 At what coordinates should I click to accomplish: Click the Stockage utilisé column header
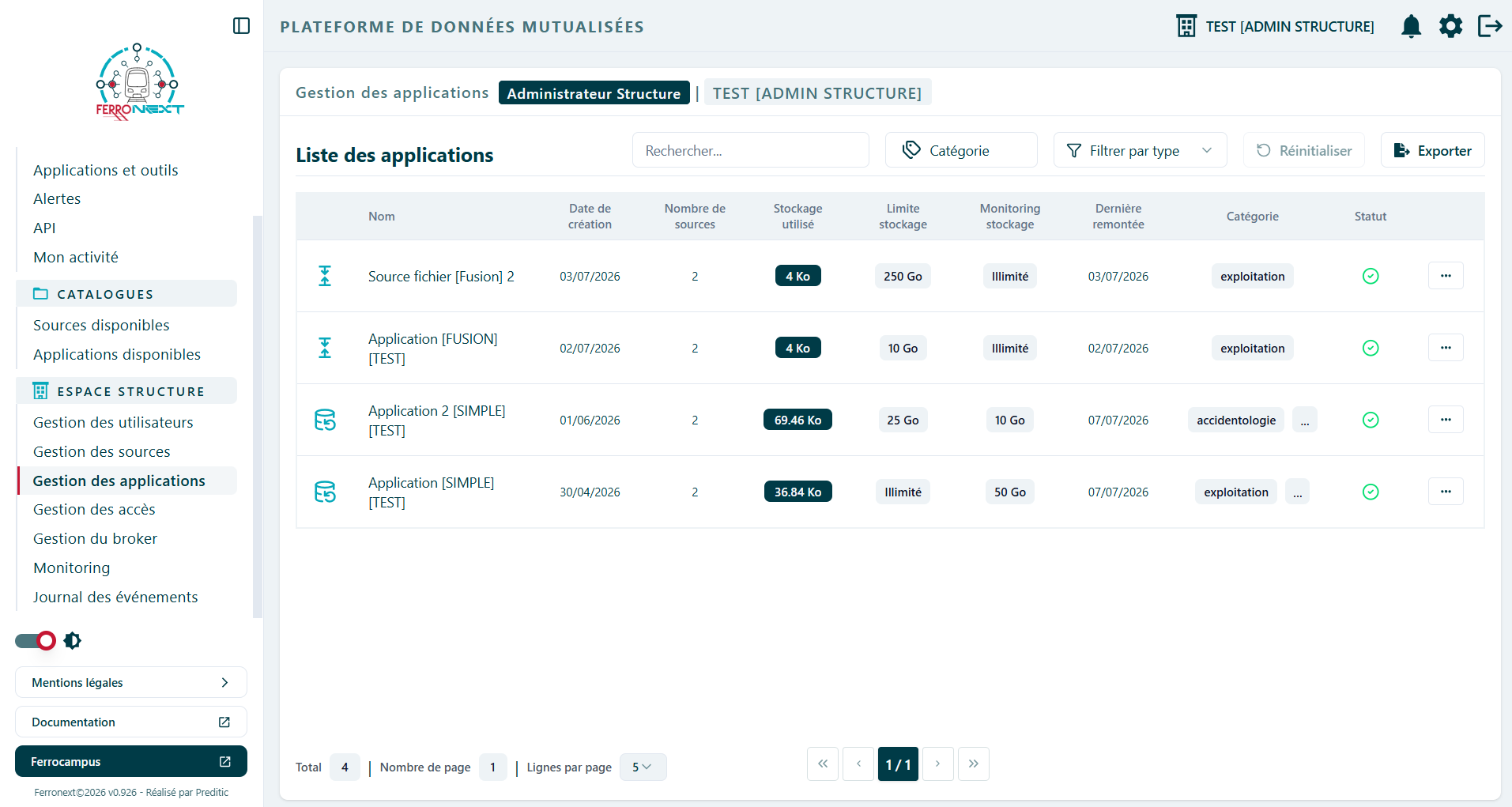(x=797, y=216)
